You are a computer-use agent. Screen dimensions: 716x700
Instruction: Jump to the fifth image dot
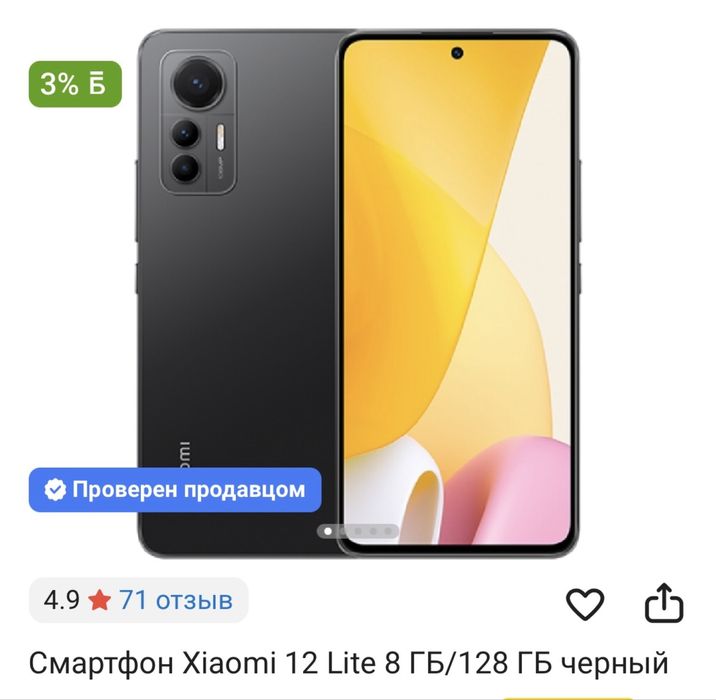[x=388, y=531]
